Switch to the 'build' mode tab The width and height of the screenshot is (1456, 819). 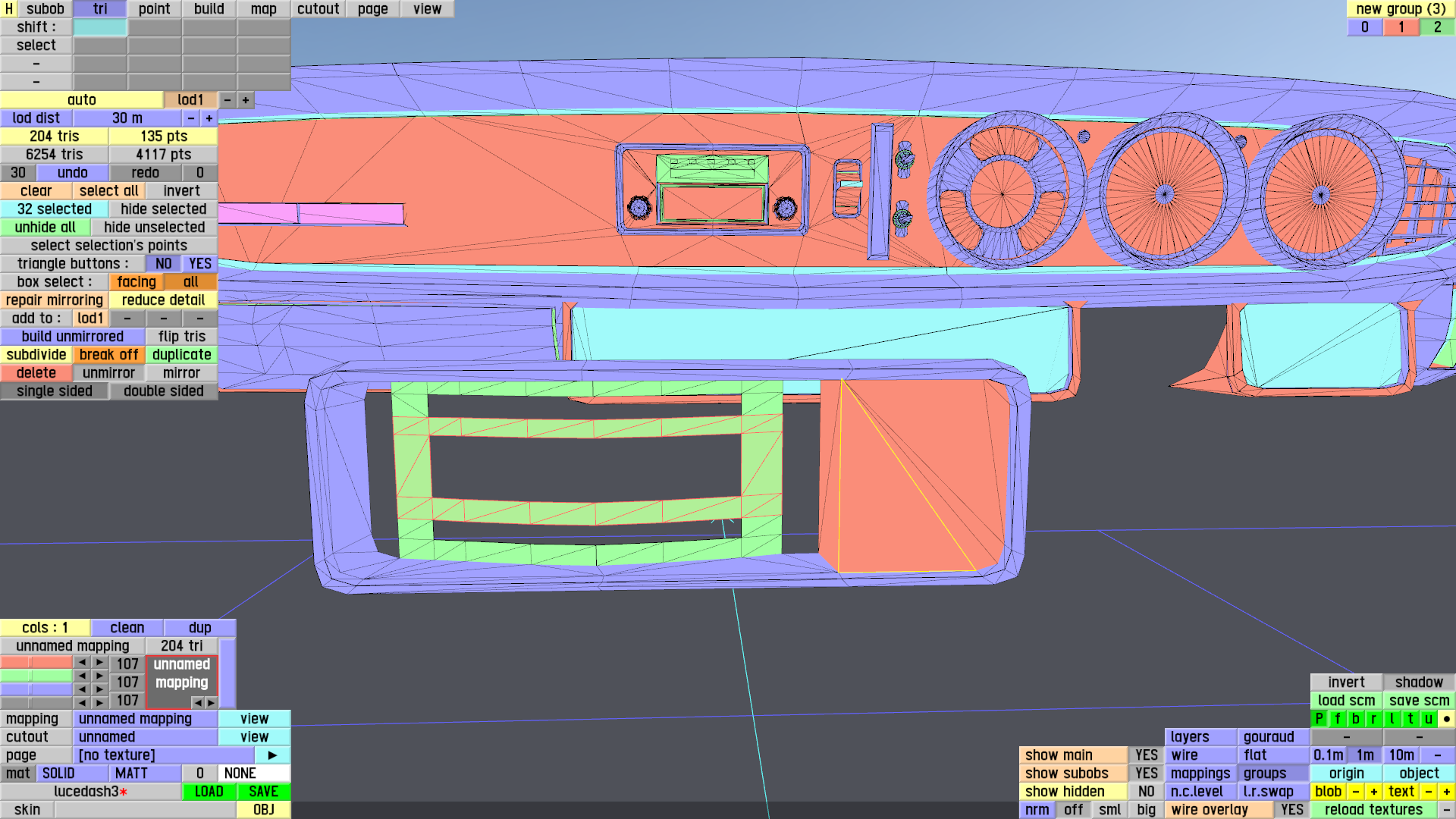[209, 9]
